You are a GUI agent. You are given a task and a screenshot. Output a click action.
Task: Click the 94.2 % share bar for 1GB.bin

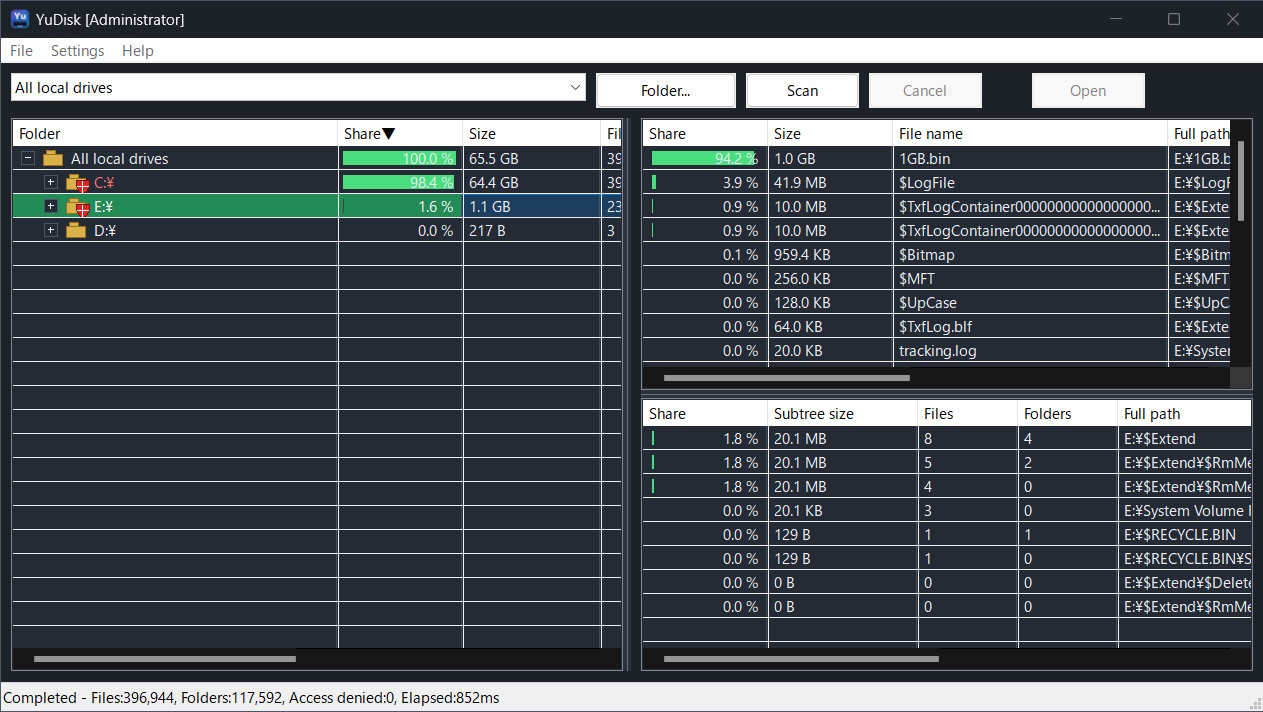tap(705, 158)
